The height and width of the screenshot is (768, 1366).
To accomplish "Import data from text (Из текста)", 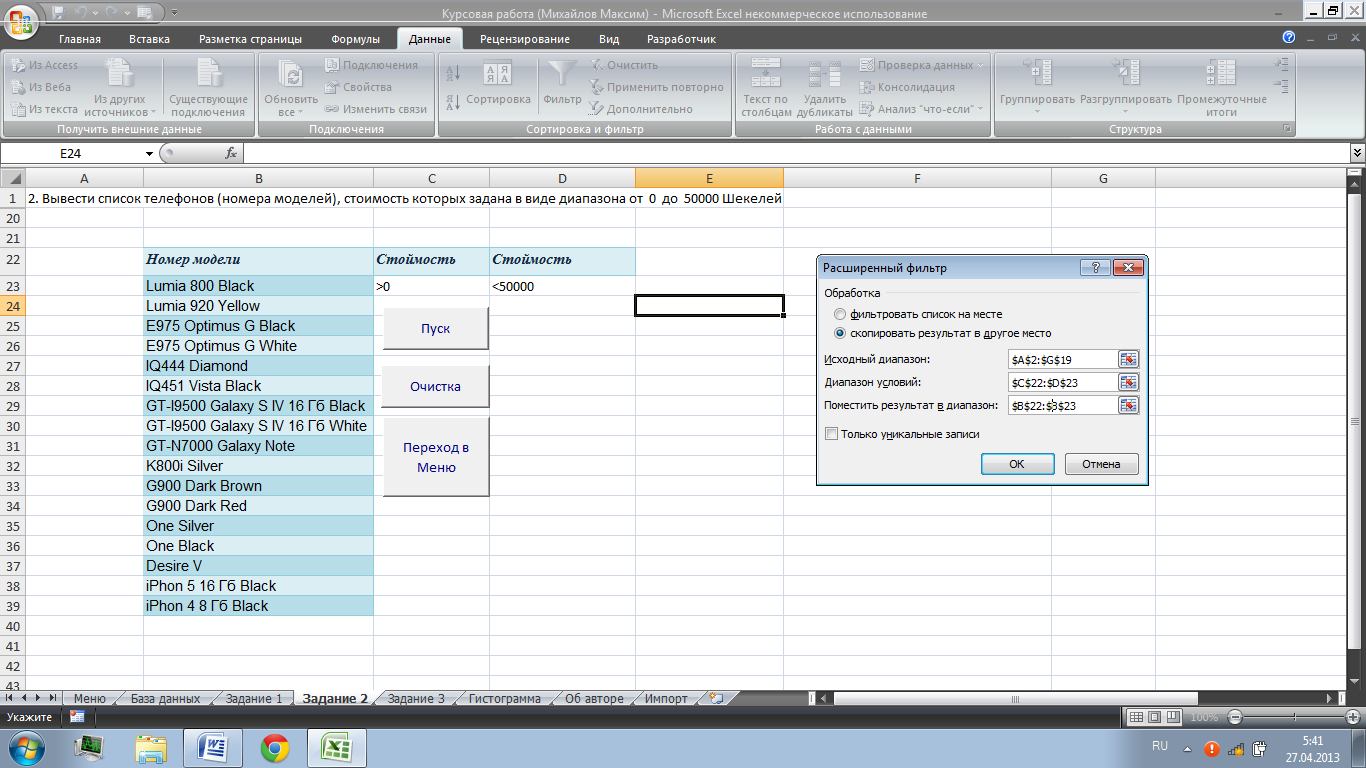I will pos(45,109).
